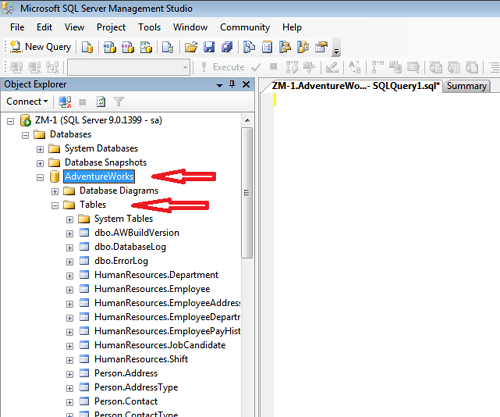Image resolution: width=500 pixels, height=417 pixels.
Task: Expand the dbo.AWBuildVersion table
Action: click(x=69, y=234)
